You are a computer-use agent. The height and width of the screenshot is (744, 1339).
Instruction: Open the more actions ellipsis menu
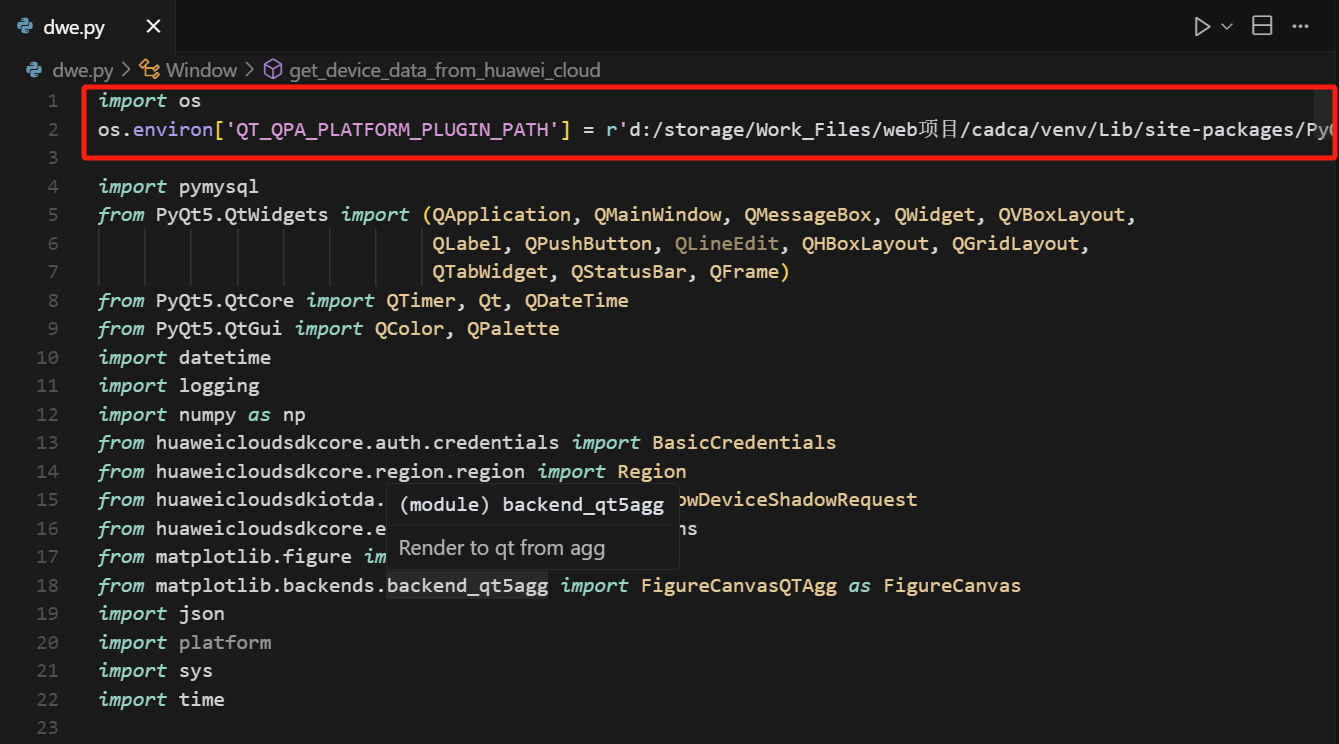click(1302, 25)
